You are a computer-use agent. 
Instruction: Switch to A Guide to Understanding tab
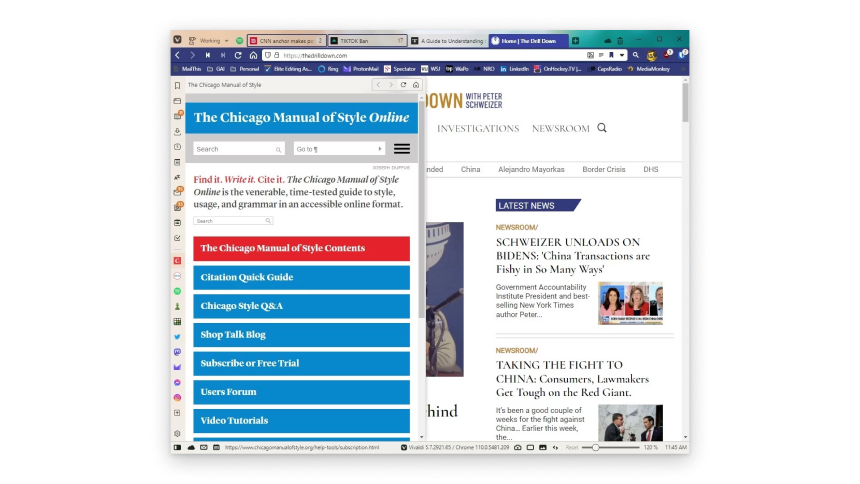448,41
